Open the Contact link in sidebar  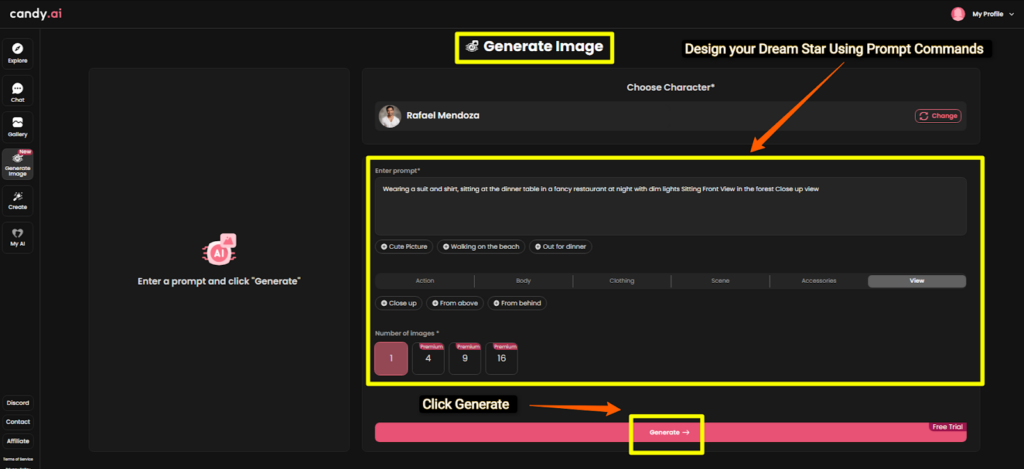18,422
